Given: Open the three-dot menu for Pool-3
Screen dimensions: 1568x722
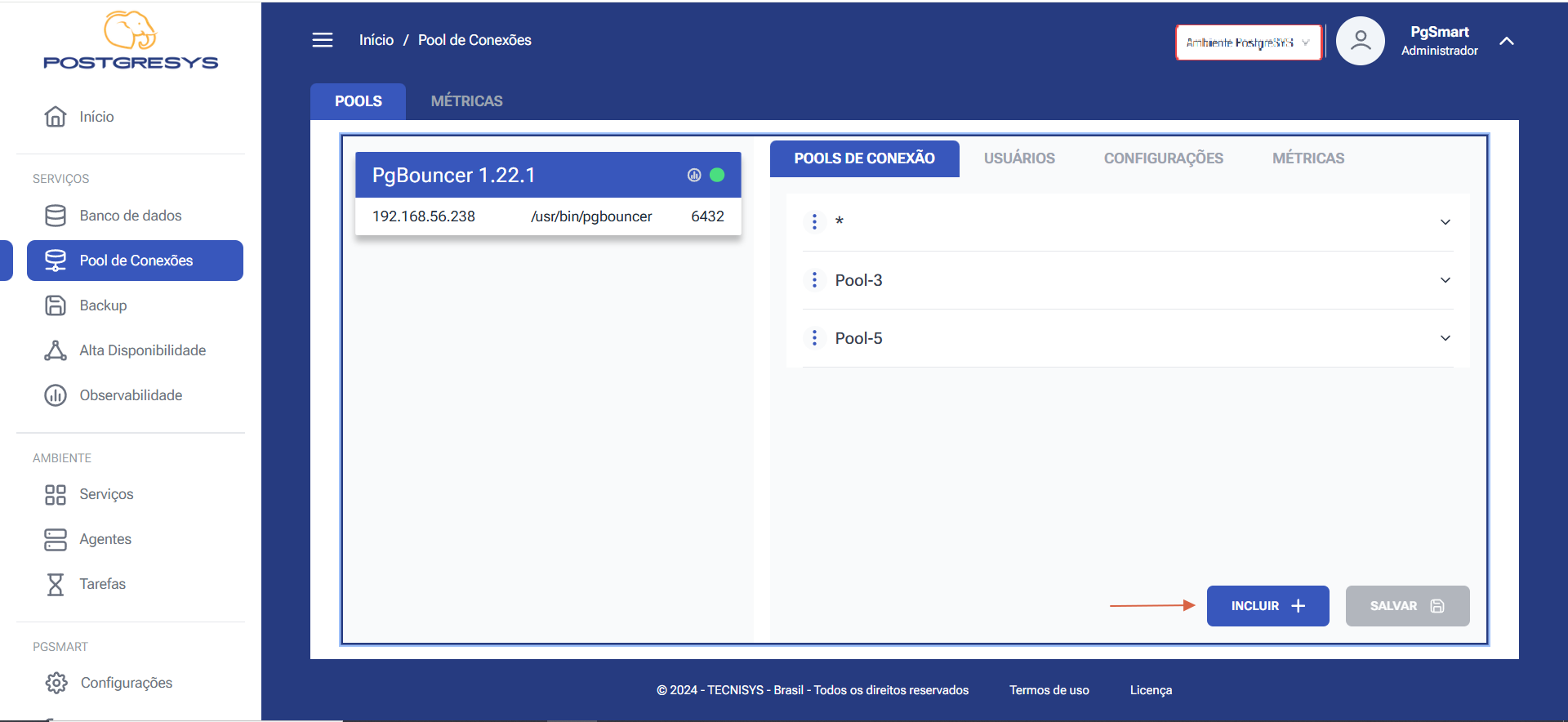Looking at the screenshot, I should point(814,280).
